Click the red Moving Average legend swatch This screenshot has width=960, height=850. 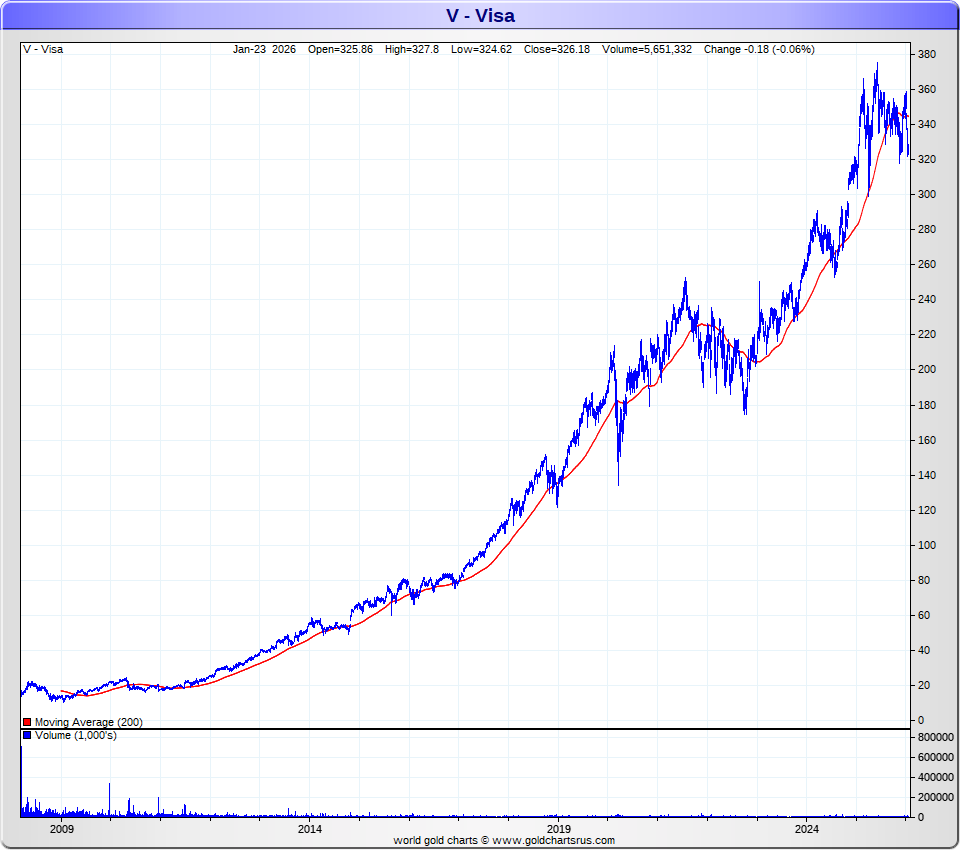point(27,722)
